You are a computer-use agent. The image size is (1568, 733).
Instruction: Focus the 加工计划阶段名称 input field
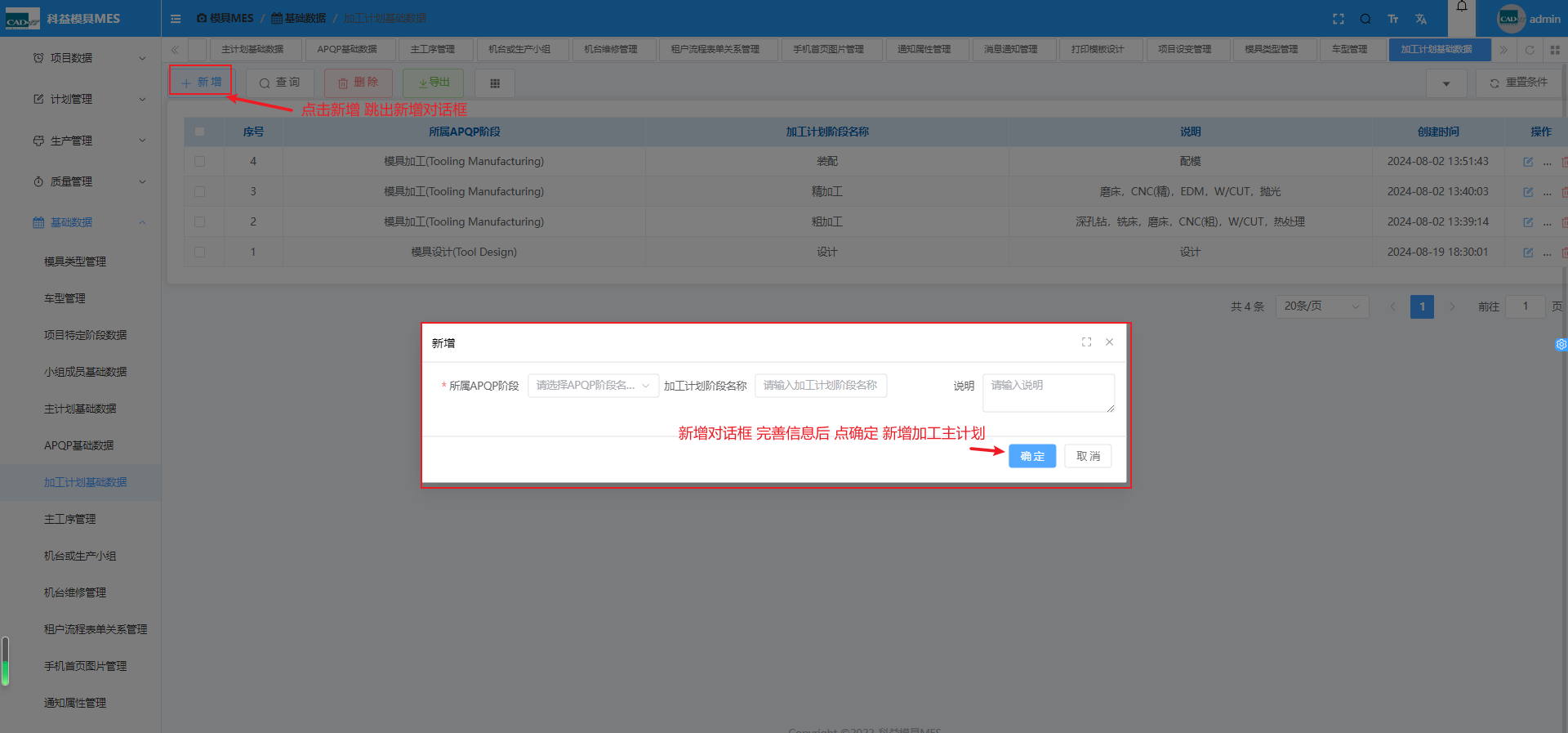[821, 386]
